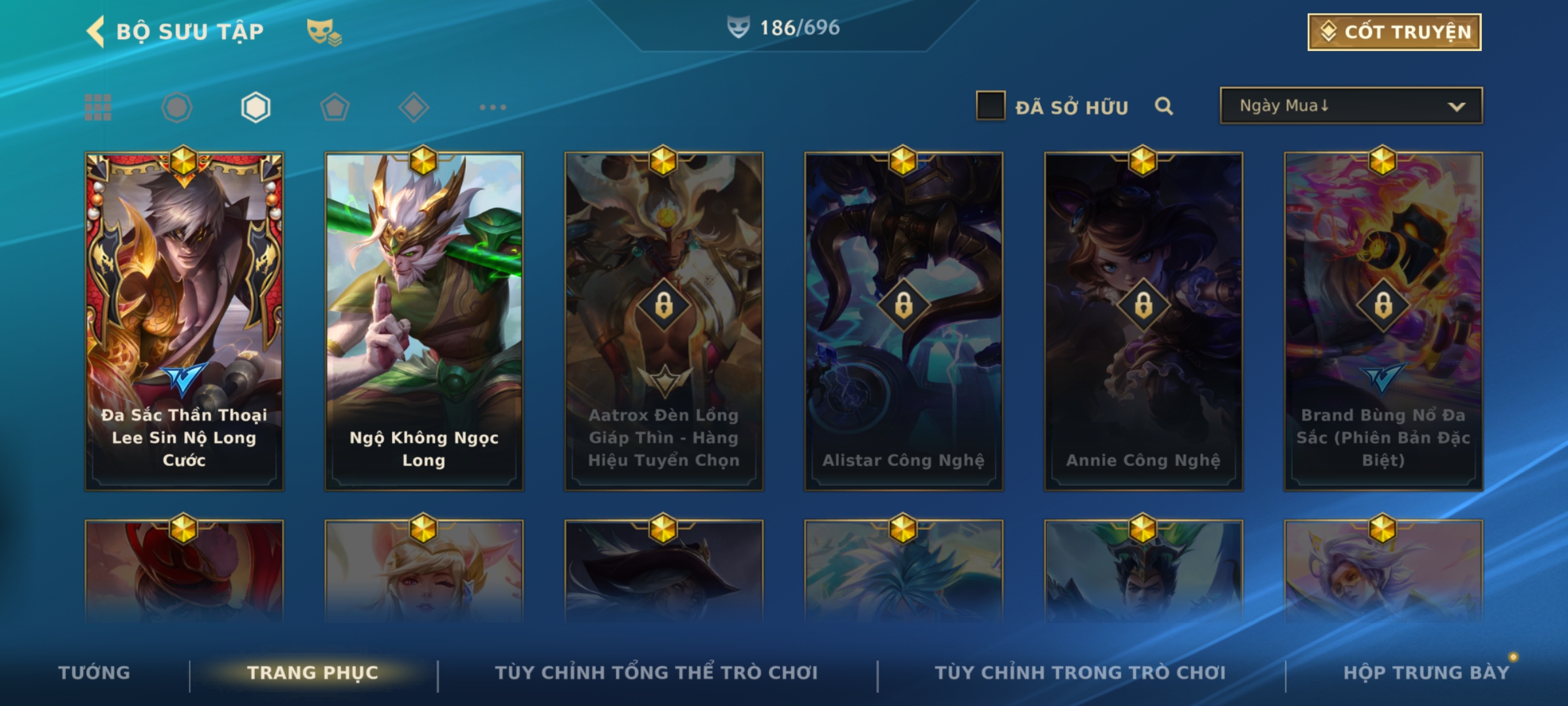Click the dropdown chevron beside Ngày Mua
Screen dimensions: 1568x706
pos(1456,107)
